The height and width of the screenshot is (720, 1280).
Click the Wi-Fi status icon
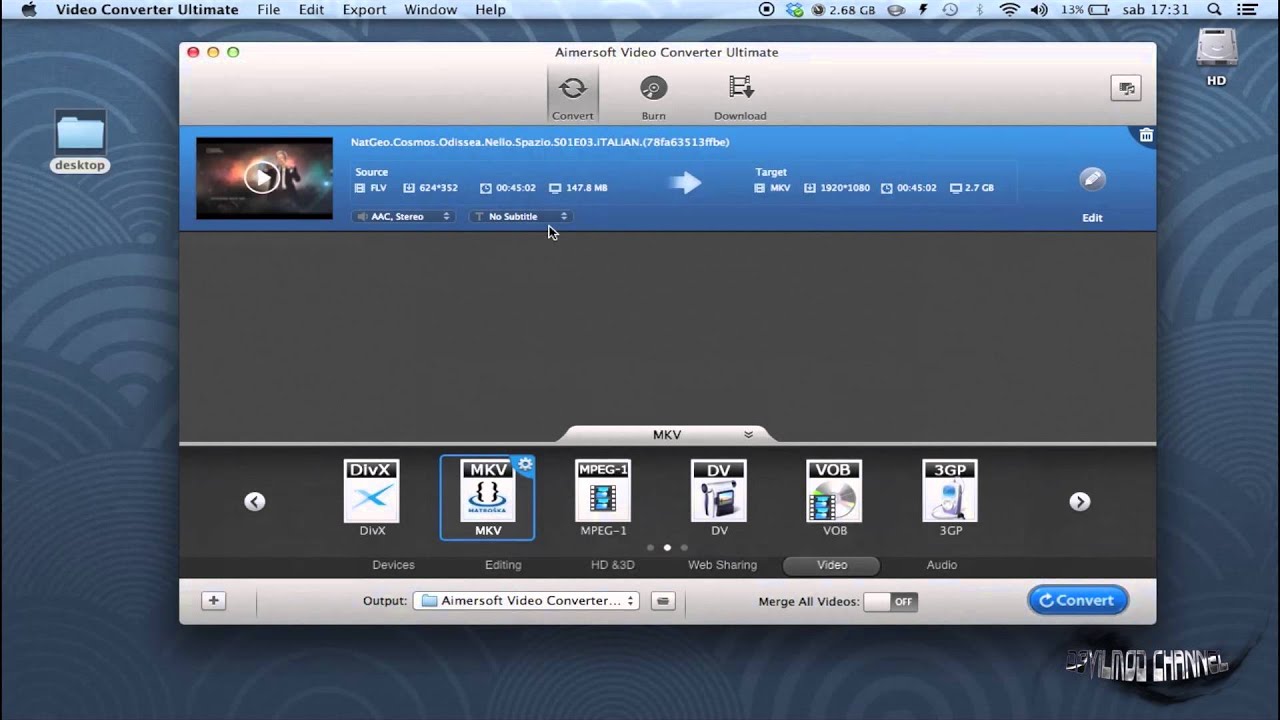coord(1010,10)
